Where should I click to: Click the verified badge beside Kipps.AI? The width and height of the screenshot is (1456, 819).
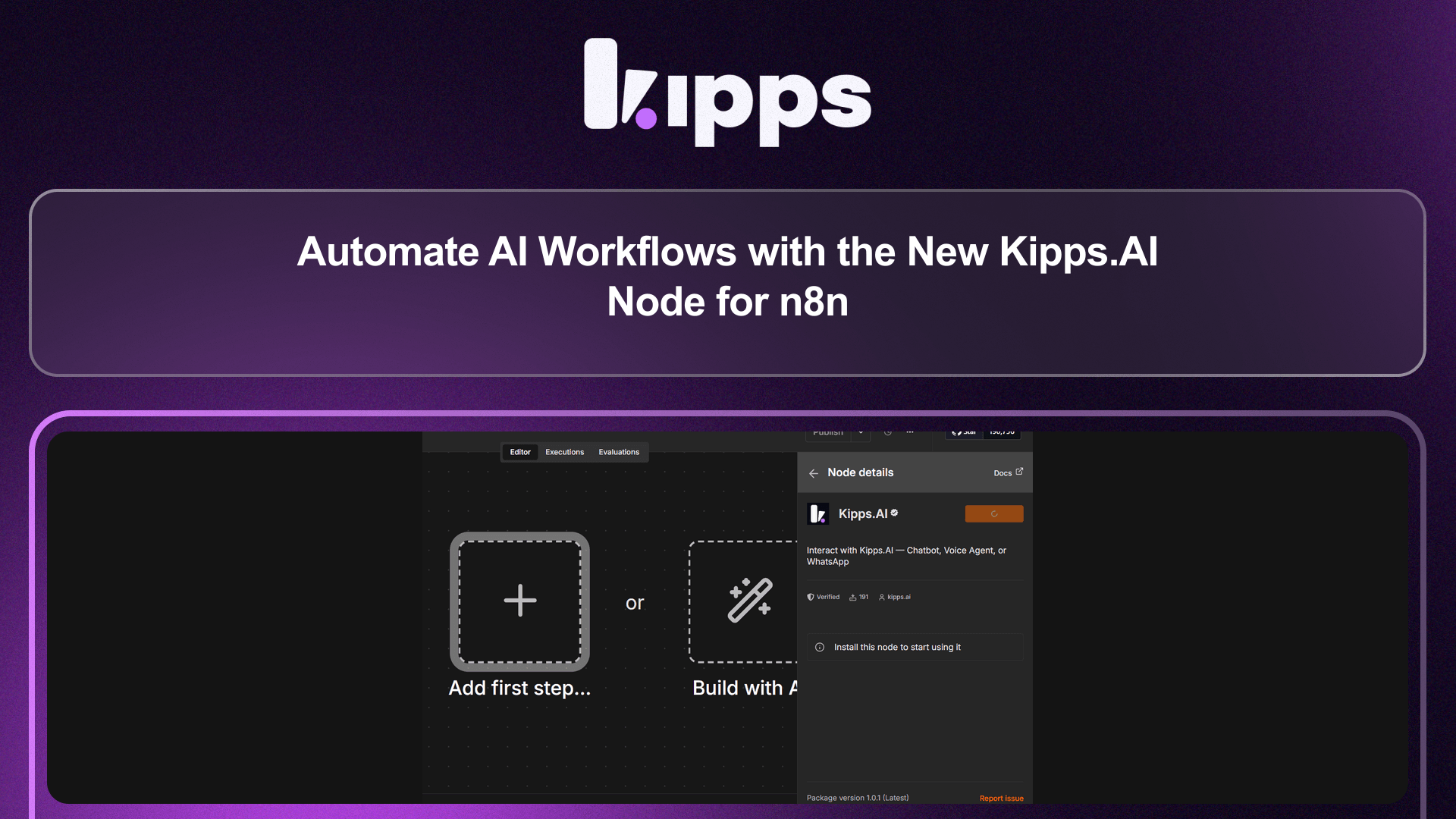pyautogui.click(x=895, y=513)
